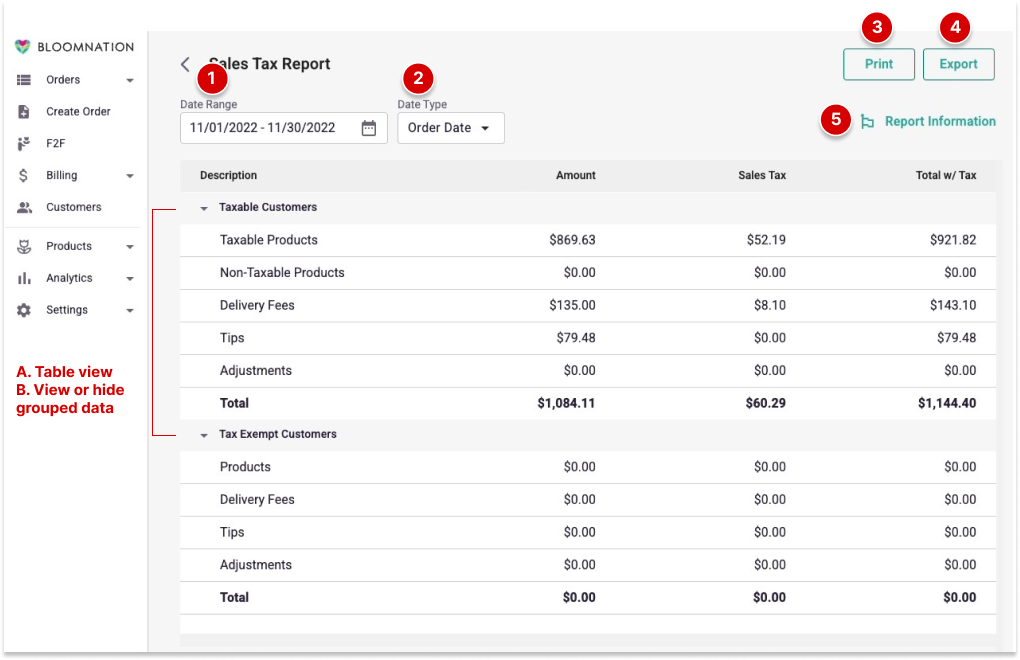Viewport: 1020px width, 660px height.
Task: Click the BloomNation heart logo
Action: 24,47
